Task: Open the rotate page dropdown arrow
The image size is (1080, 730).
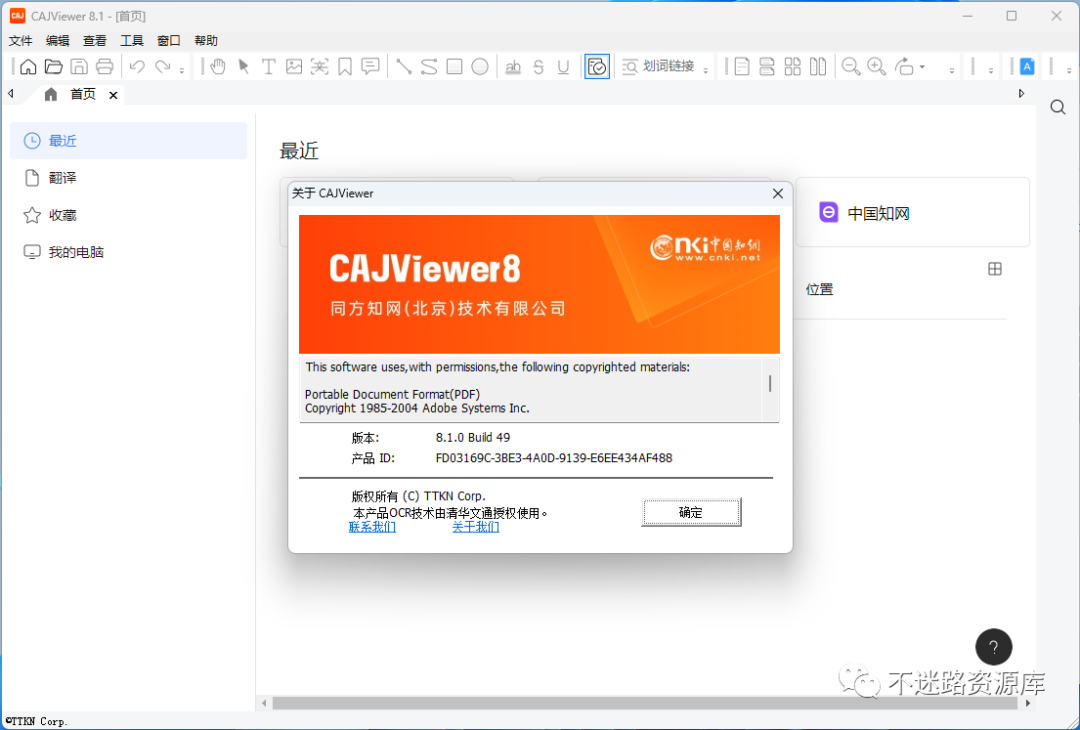Action: (922, 67)
